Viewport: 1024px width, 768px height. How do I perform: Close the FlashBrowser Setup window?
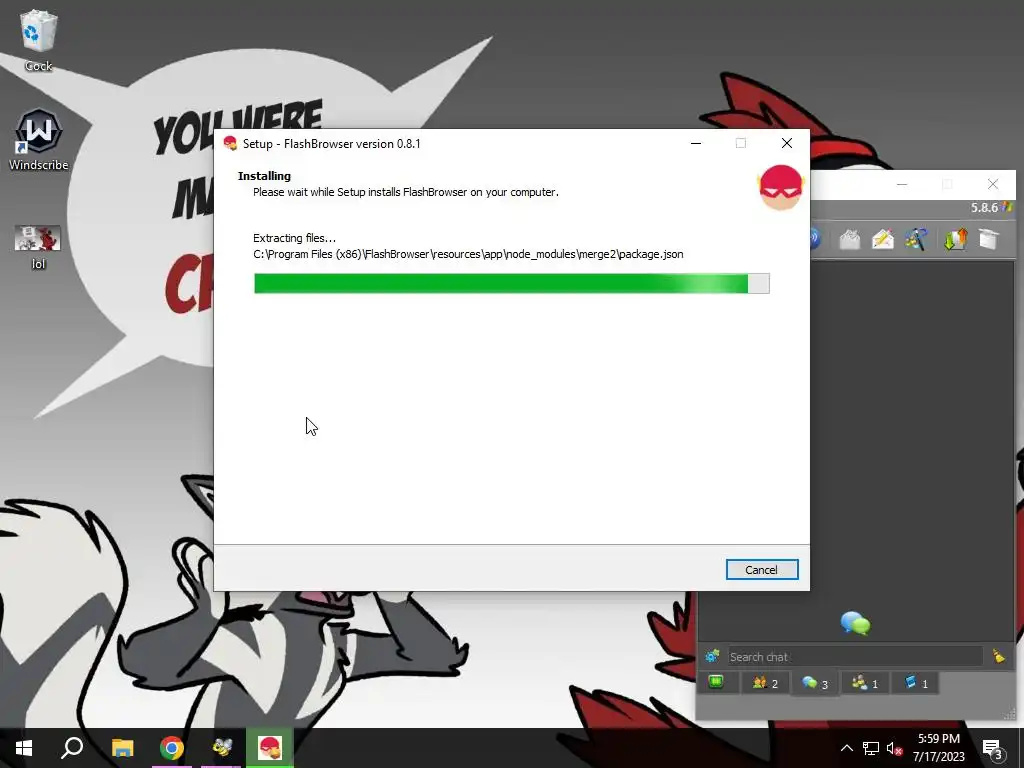point(787,144)
